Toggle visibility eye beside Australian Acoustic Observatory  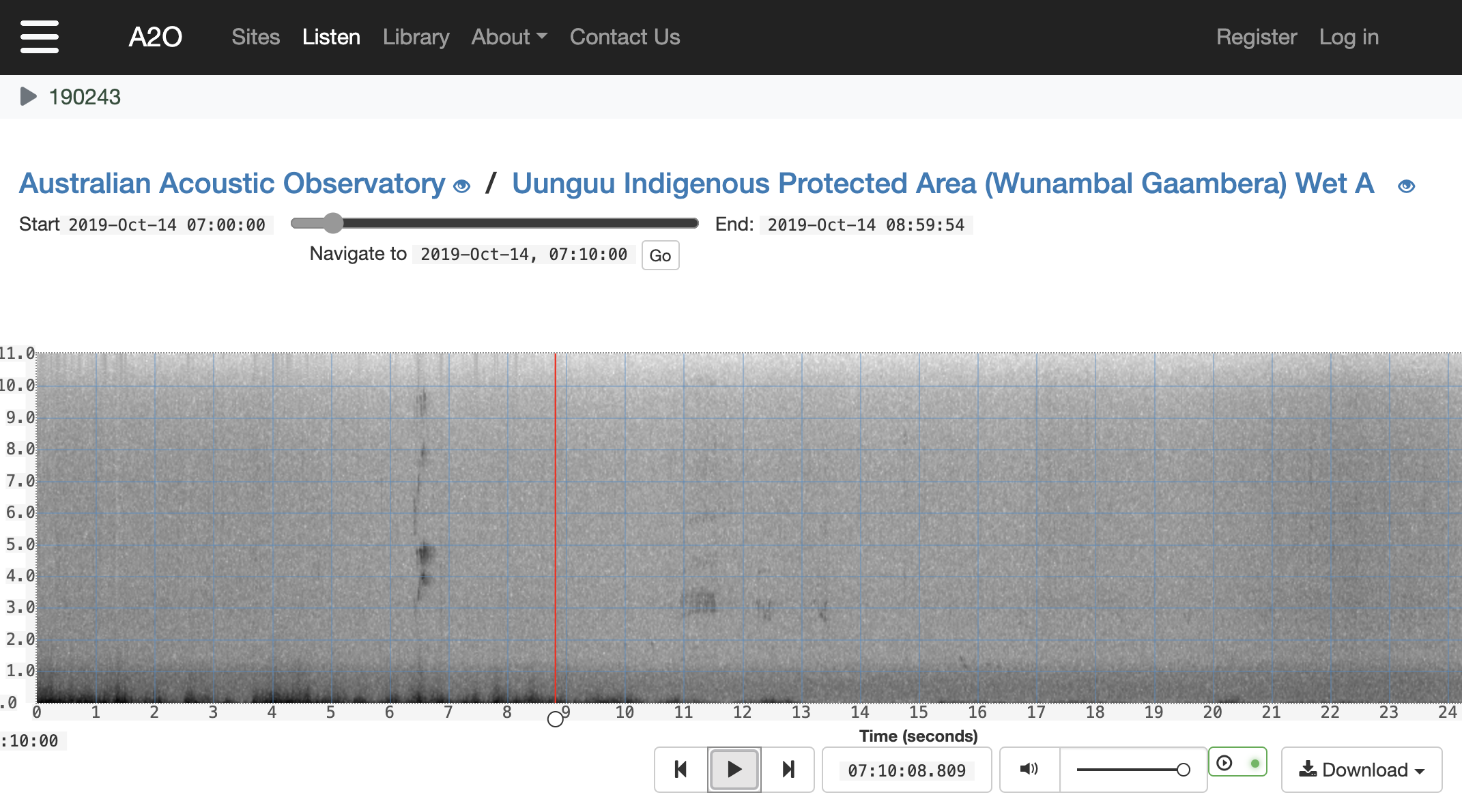coord(462,186)
